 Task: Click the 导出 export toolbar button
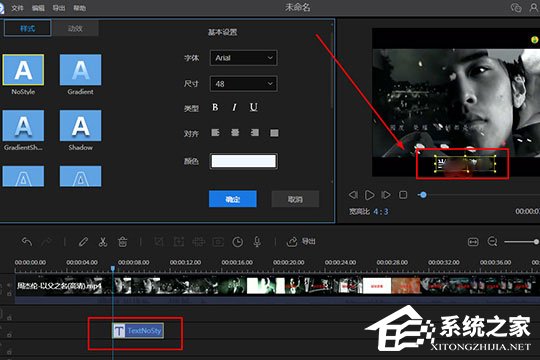click(x=301, y=241)
